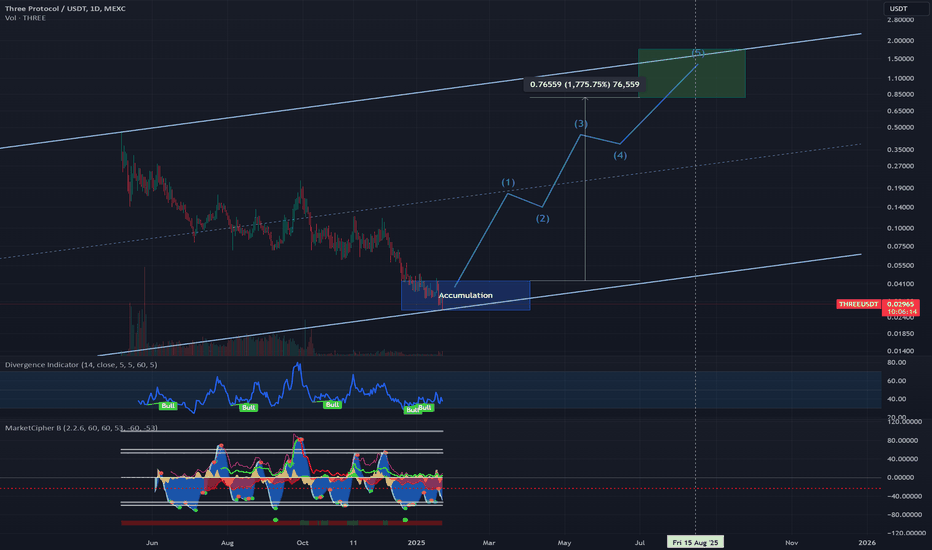Click the Mar label on time axis
This screenshot has width=932, height=550.
pos(489,543)
